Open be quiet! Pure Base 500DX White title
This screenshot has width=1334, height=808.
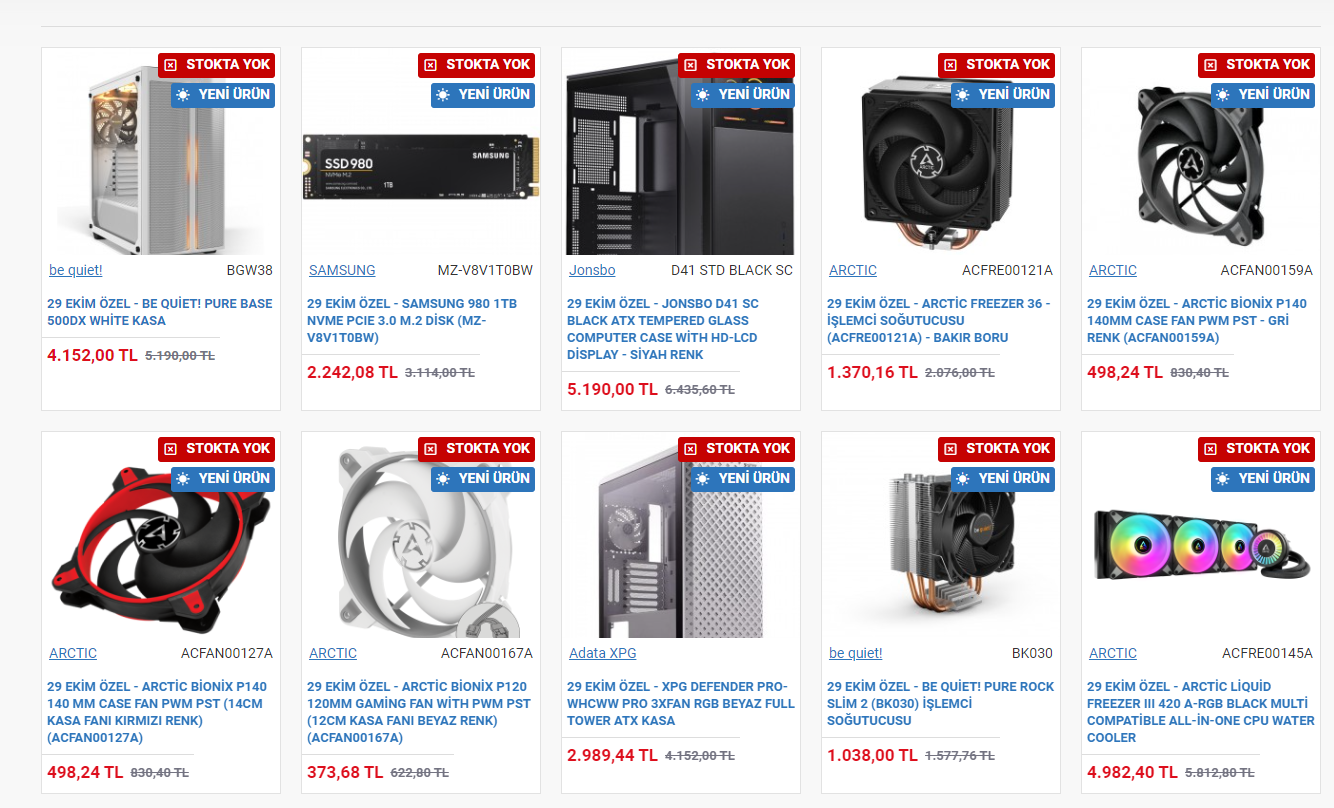(x=160, y=312)
